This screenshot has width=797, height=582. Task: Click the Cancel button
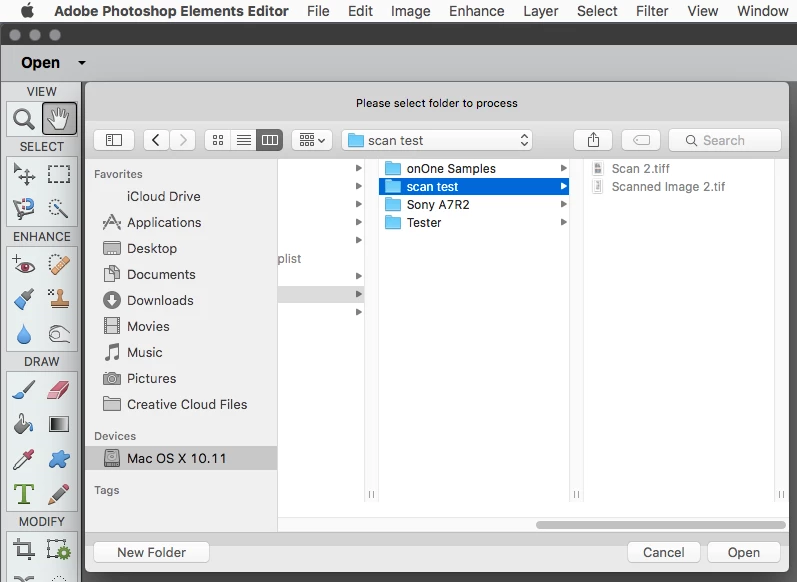pyautogui.click(x=663, y=552)
